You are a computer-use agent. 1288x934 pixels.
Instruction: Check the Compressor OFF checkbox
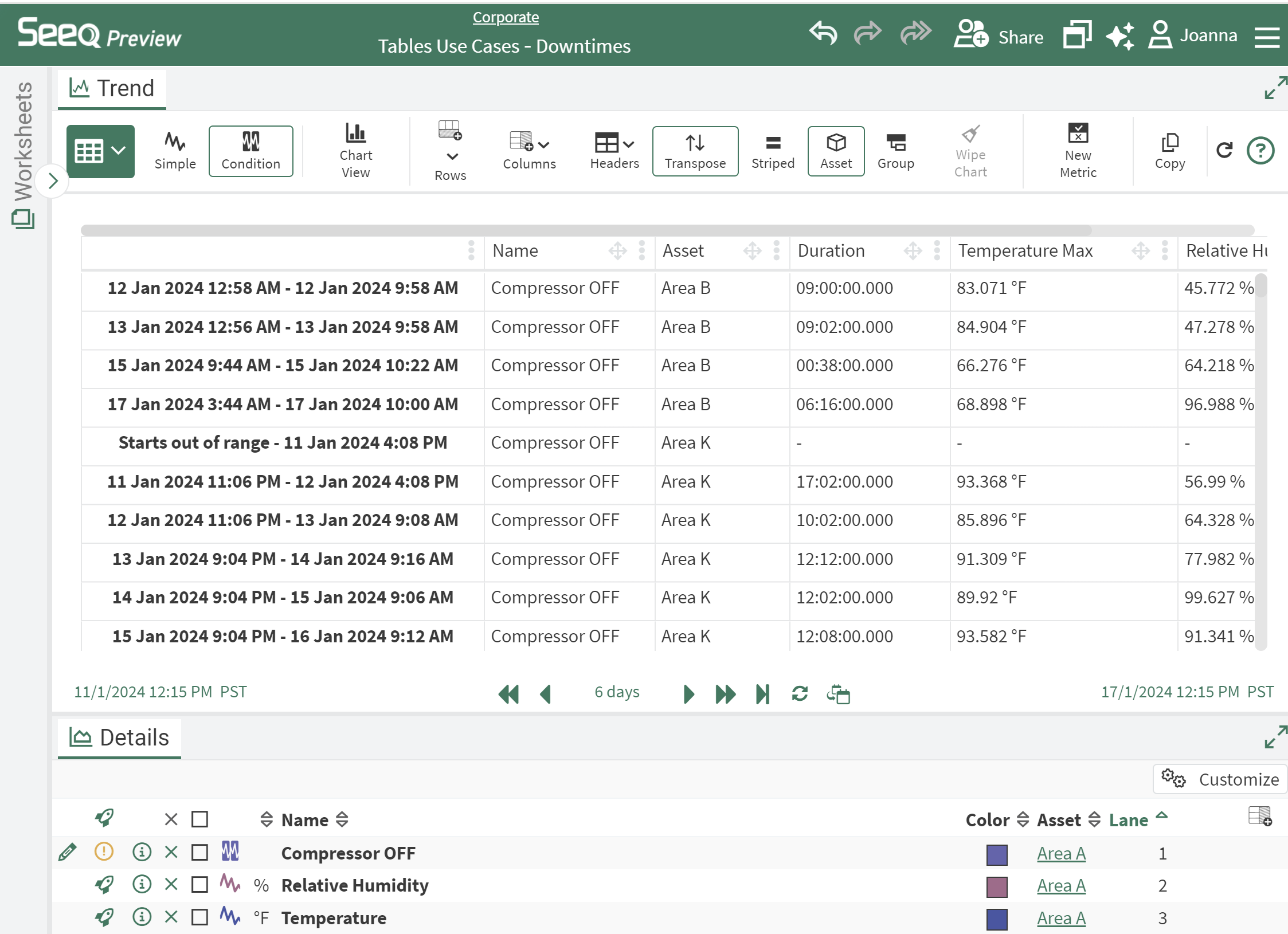(x=199, y=853)
